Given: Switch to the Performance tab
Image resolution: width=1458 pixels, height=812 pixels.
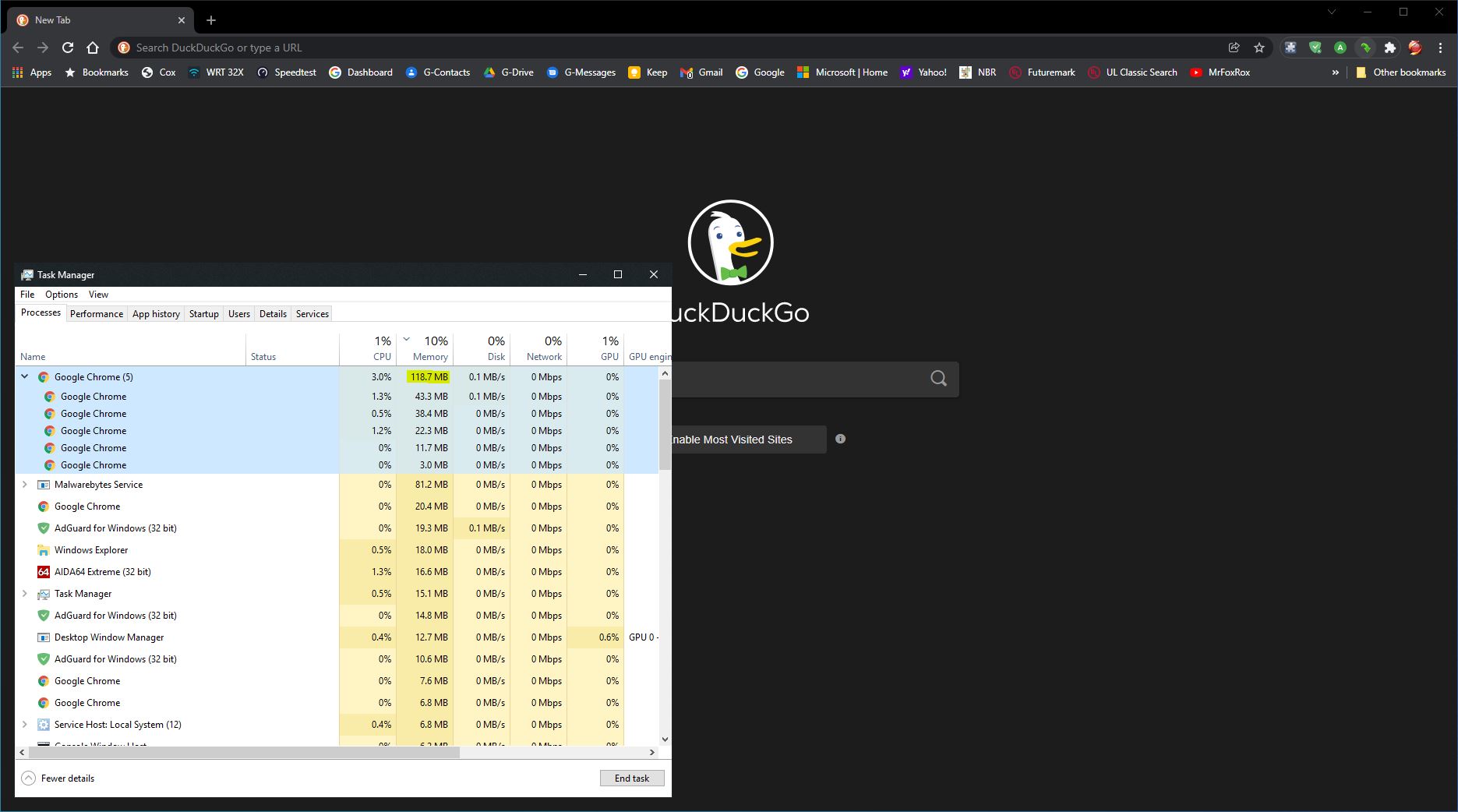Looking at the screenshot, I should point(97,314).
